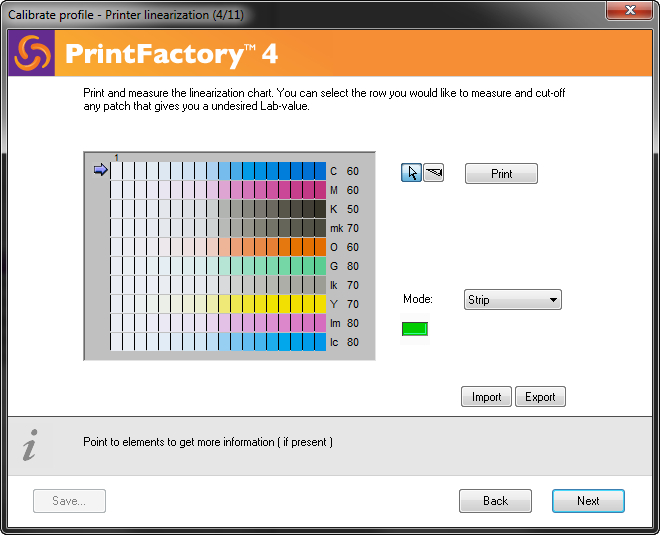Click the PrintFactory swirl logo
The image size is (660, 535).
click(x=32, y=53)
